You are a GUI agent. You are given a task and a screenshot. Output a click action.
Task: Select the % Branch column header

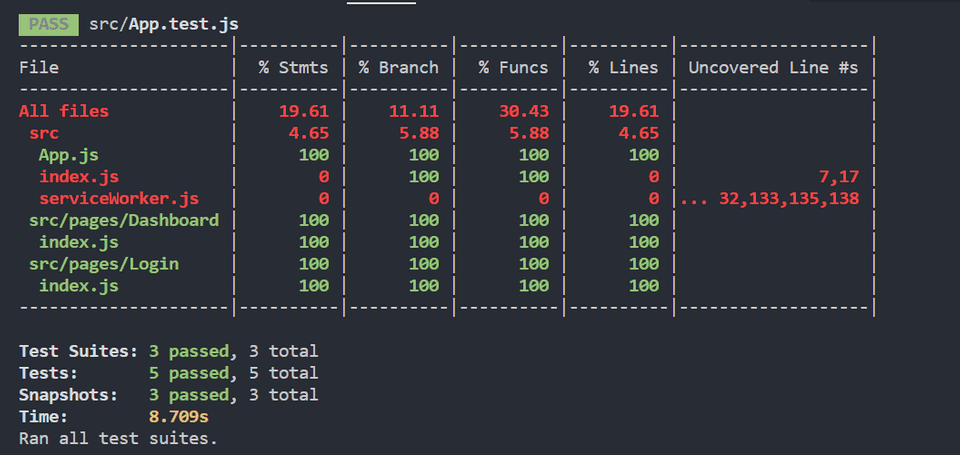click(398, 67)
